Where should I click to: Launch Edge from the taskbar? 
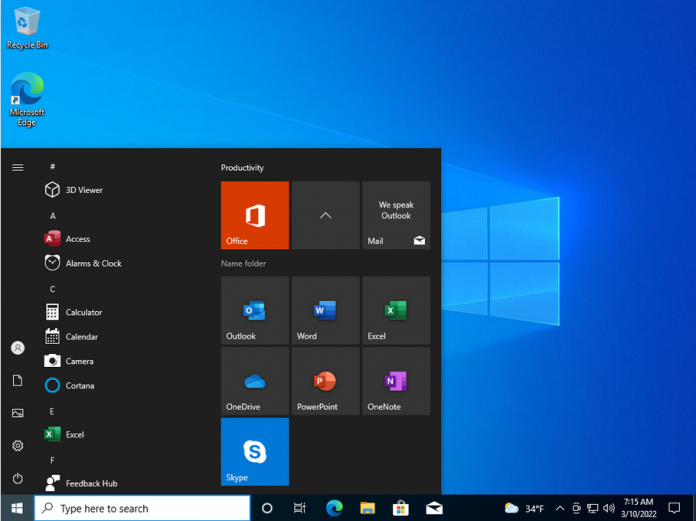coord(334,508)
